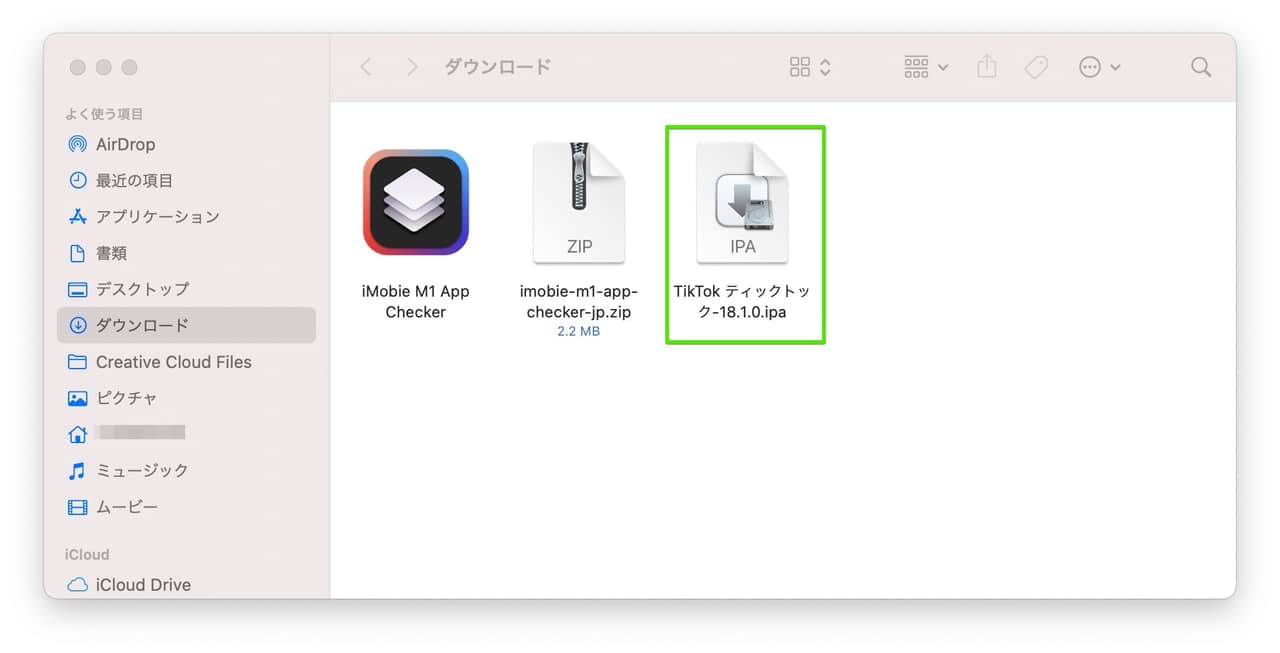Go back with the left chevron
The width and height of the screenshot is (1280, 653).
click(366, 67)
